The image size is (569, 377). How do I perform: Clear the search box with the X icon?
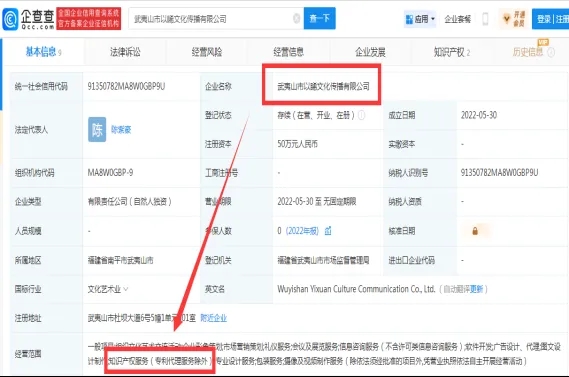point(296,18)
